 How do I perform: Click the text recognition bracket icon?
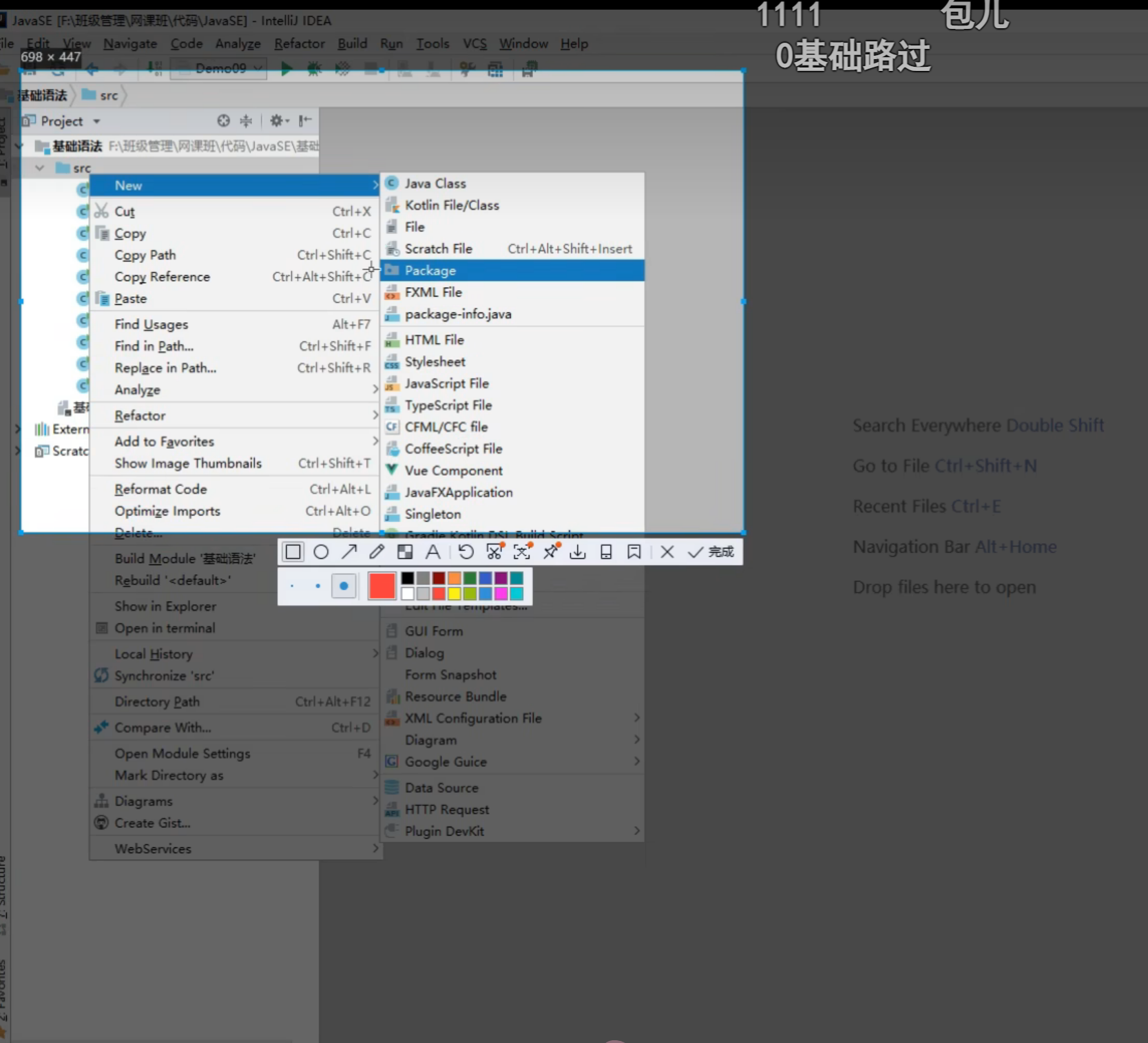pos(522,551)
